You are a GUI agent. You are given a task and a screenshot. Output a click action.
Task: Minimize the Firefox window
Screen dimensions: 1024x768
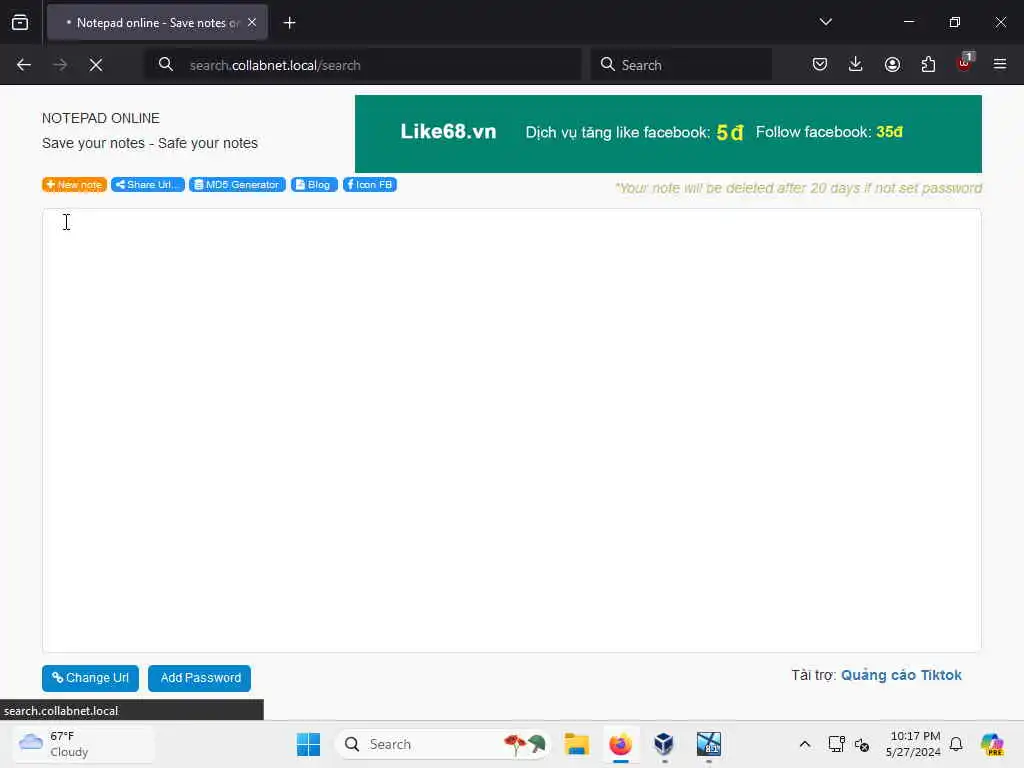click(909, 22)
